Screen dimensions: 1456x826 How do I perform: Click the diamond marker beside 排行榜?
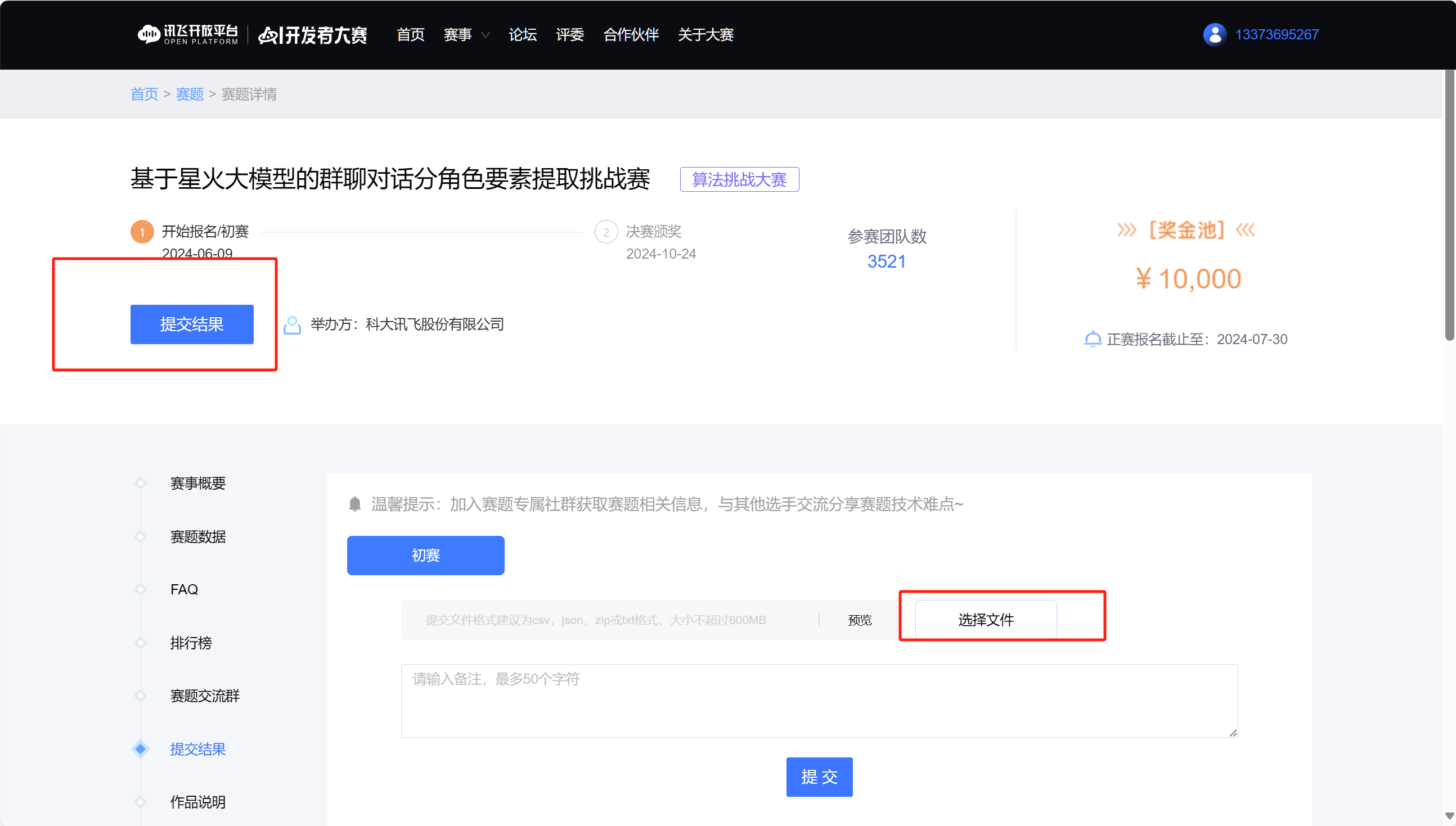coord(140,643)
